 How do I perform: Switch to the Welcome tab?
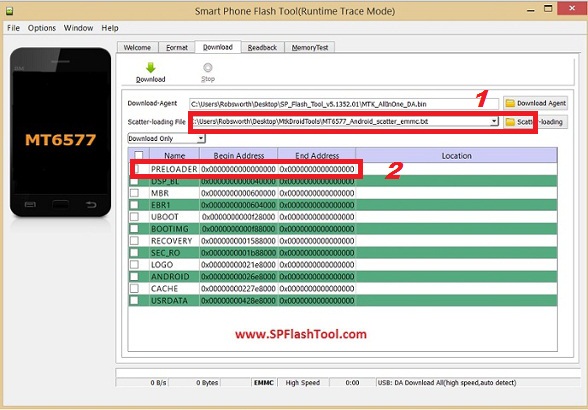[137, 48]
